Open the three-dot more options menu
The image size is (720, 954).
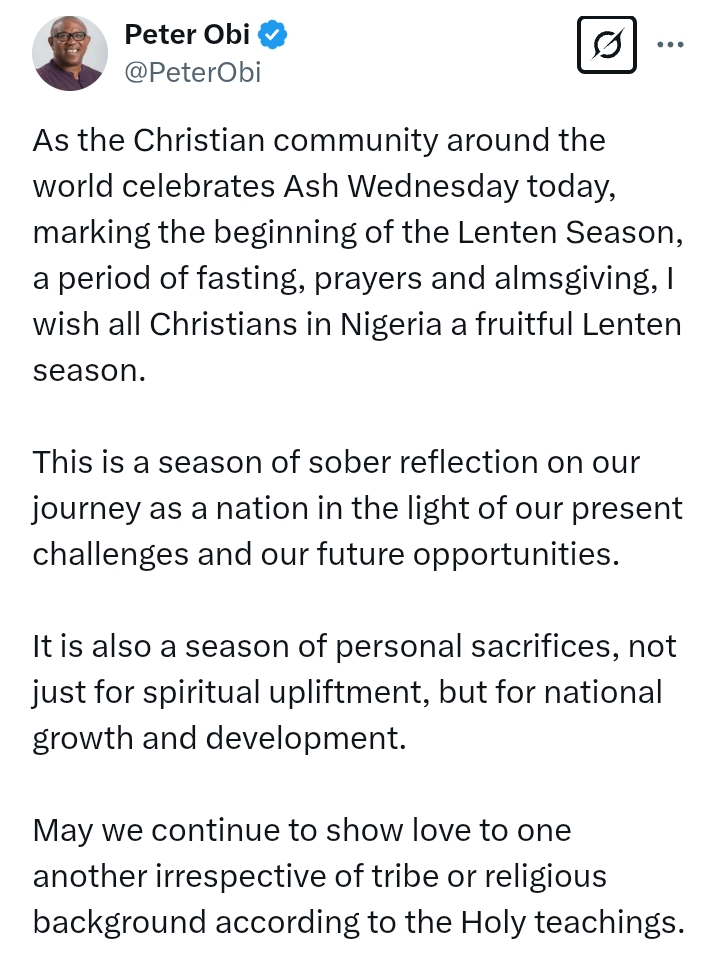tap(670, 44)
